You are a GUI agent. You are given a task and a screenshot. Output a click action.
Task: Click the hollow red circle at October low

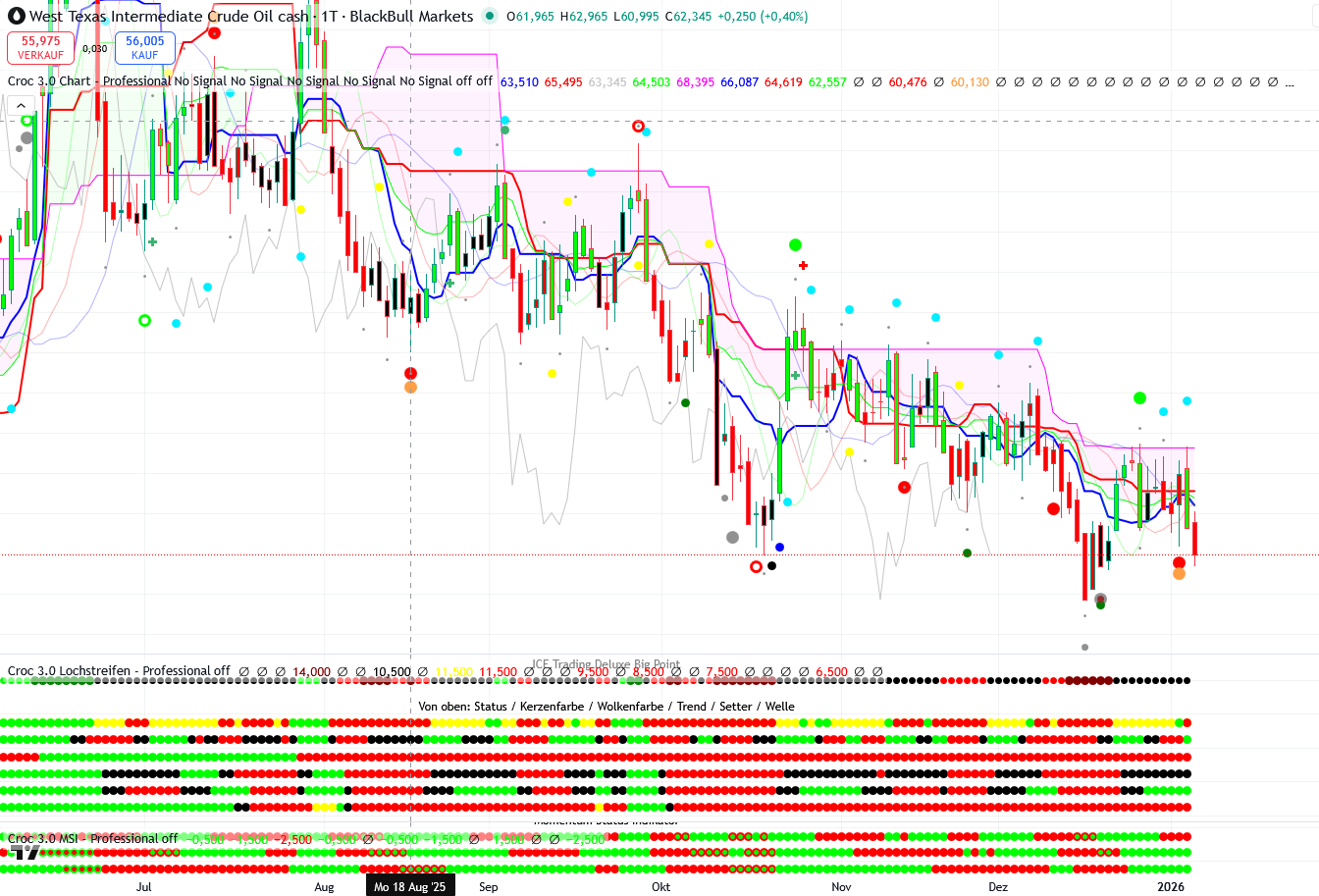(756, 566)
